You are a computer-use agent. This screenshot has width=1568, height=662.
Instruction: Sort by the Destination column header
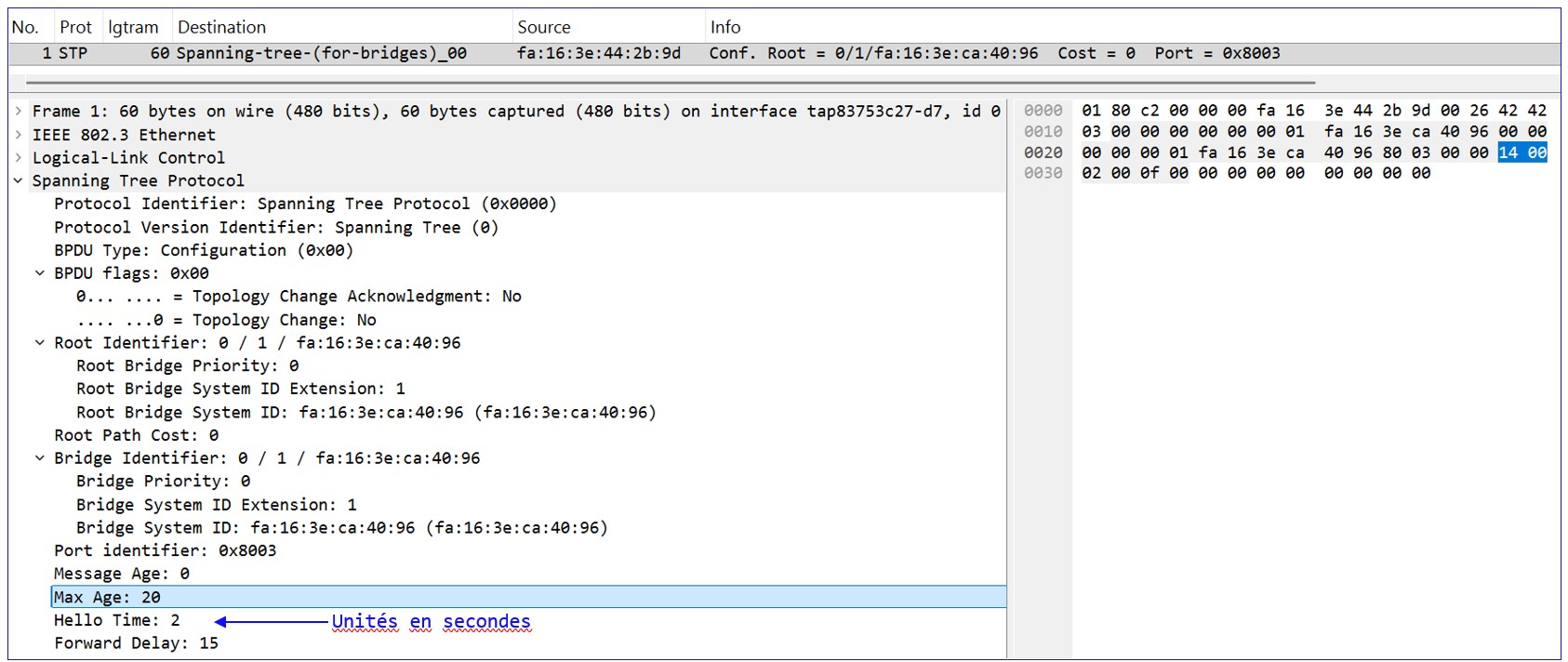click(221, 28)
